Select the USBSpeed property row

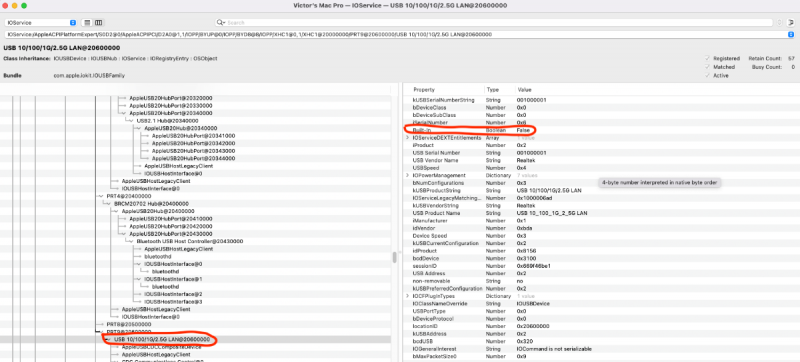pos(601,168)
